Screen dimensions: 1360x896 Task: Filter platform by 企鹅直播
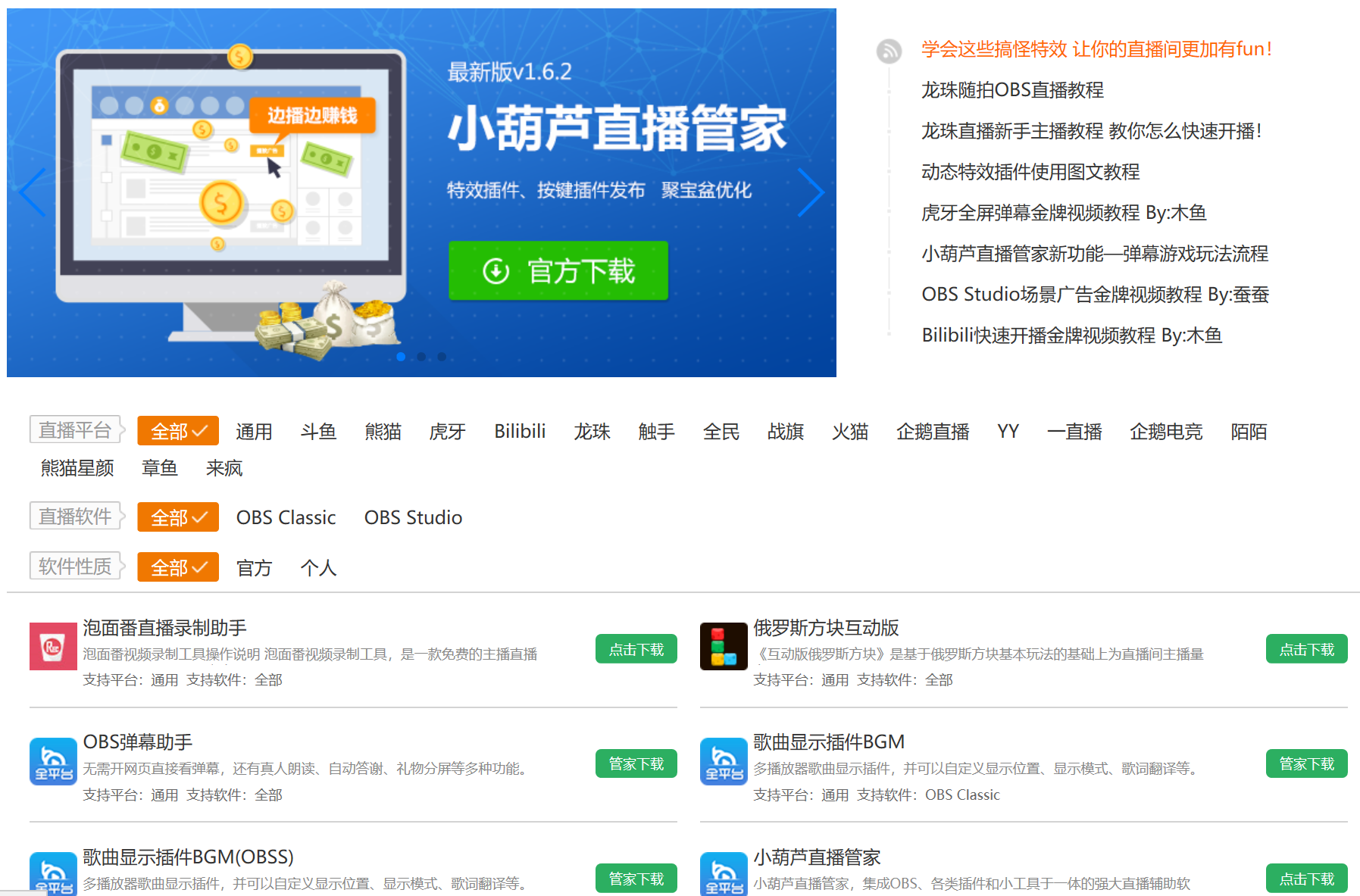pyautogui.click(x=933, y=432)
